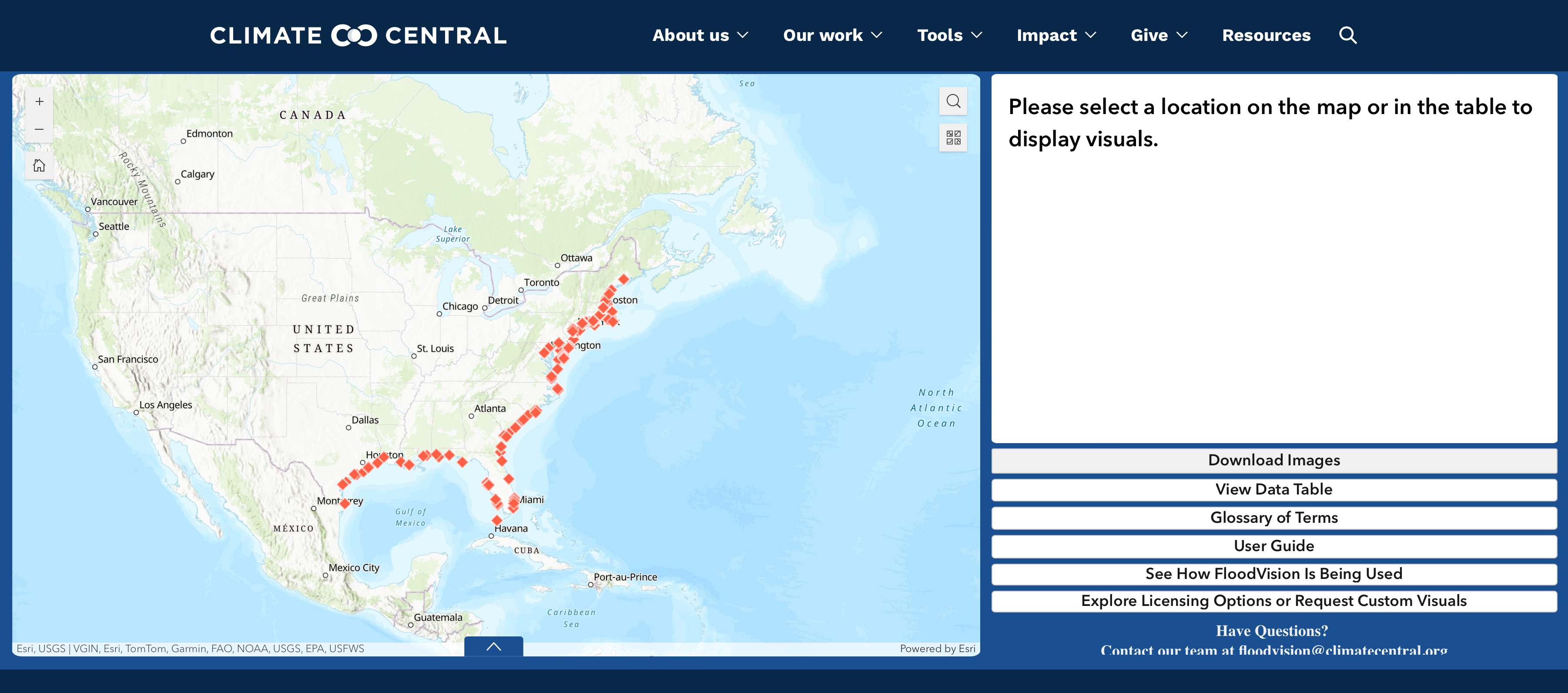Select the red marker near Monterrey

pyautogui.click(x=345, y=503)
